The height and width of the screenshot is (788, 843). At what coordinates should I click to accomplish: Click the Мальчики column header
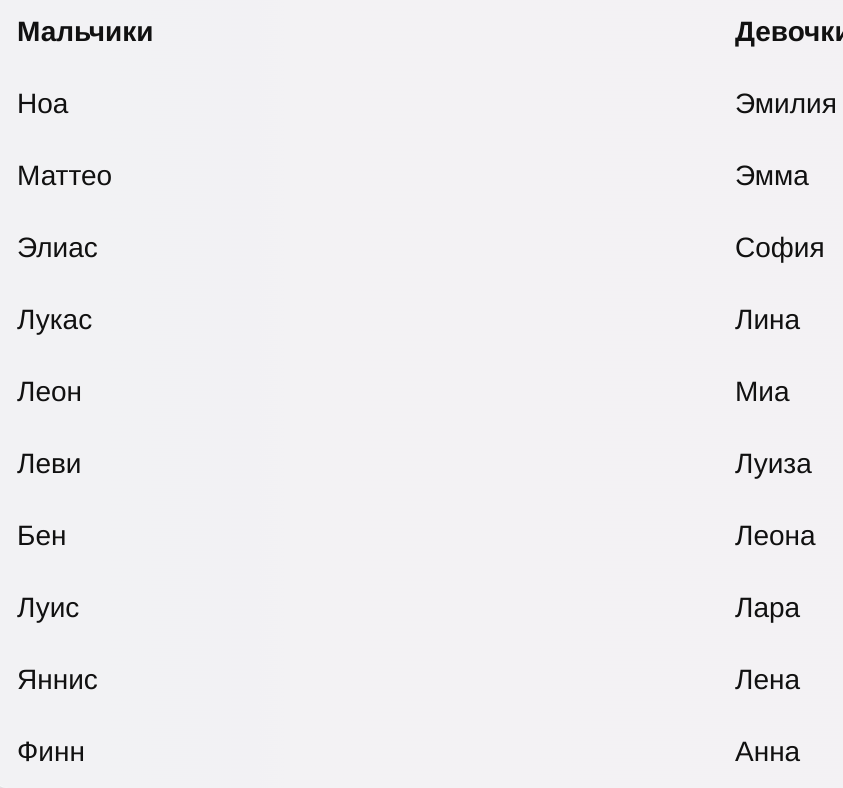click(85, 32)
